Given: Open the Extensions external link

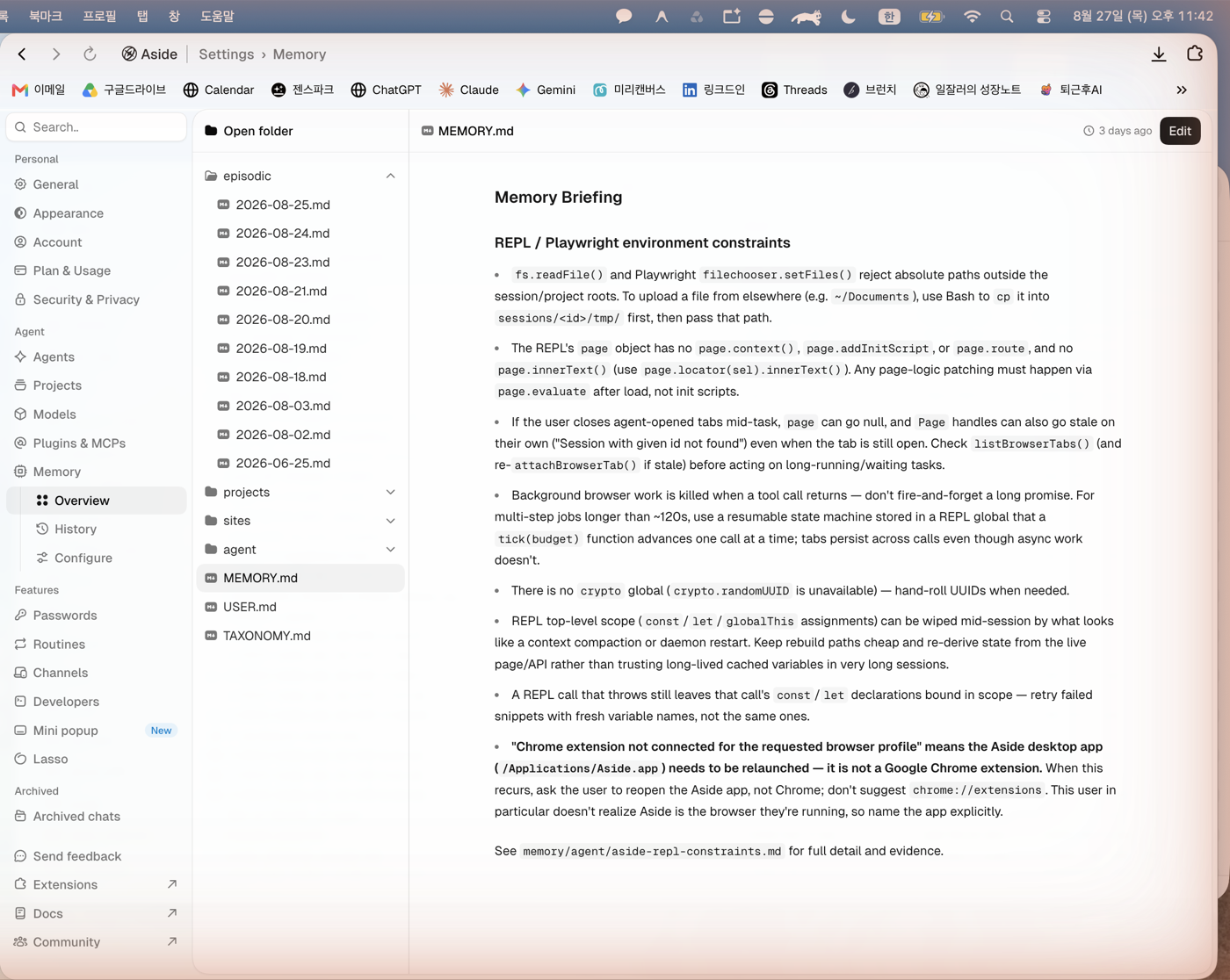Looking at the screenshot, I should [x=97, y=885].
